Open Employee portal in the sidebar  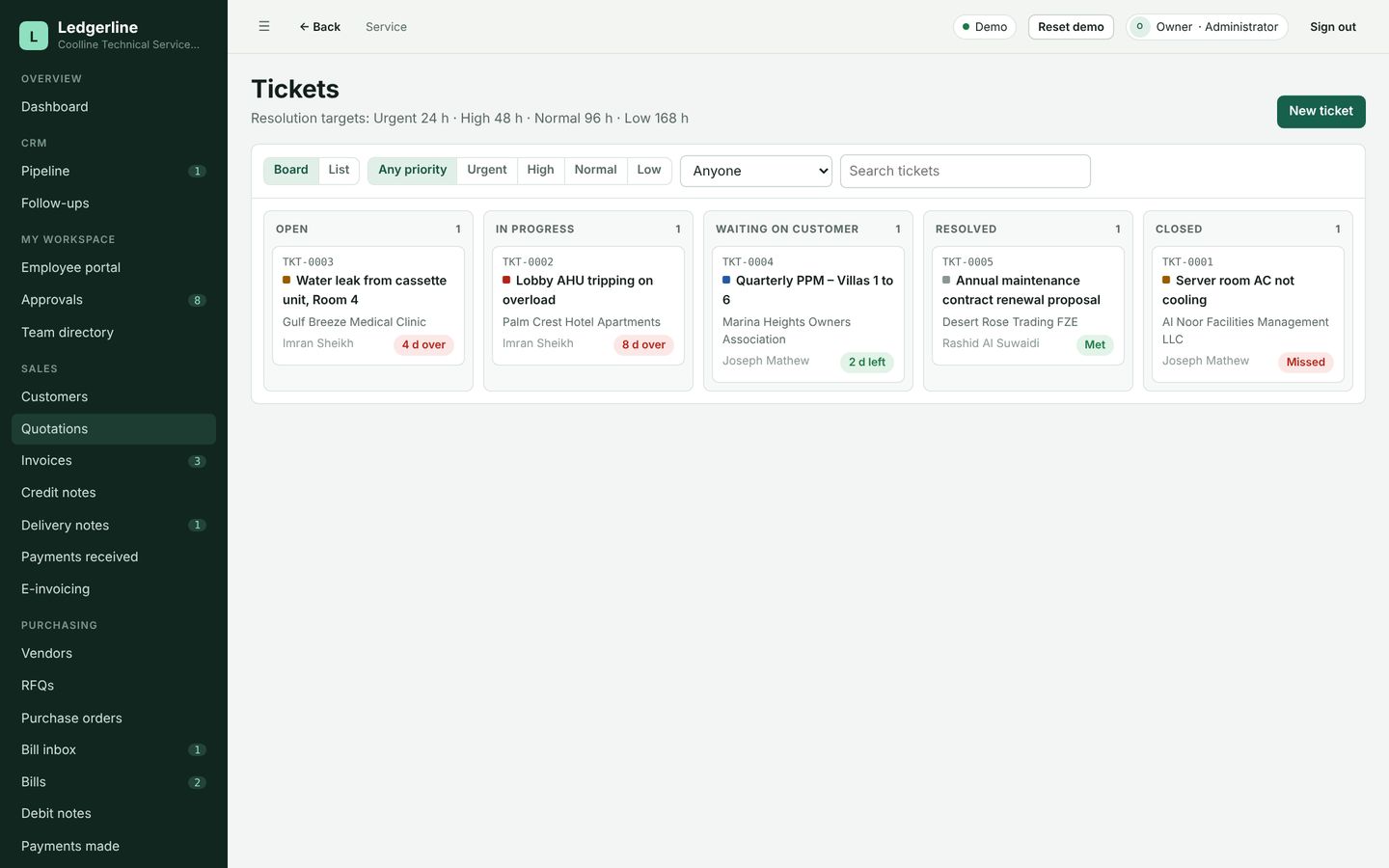point(114,268)
